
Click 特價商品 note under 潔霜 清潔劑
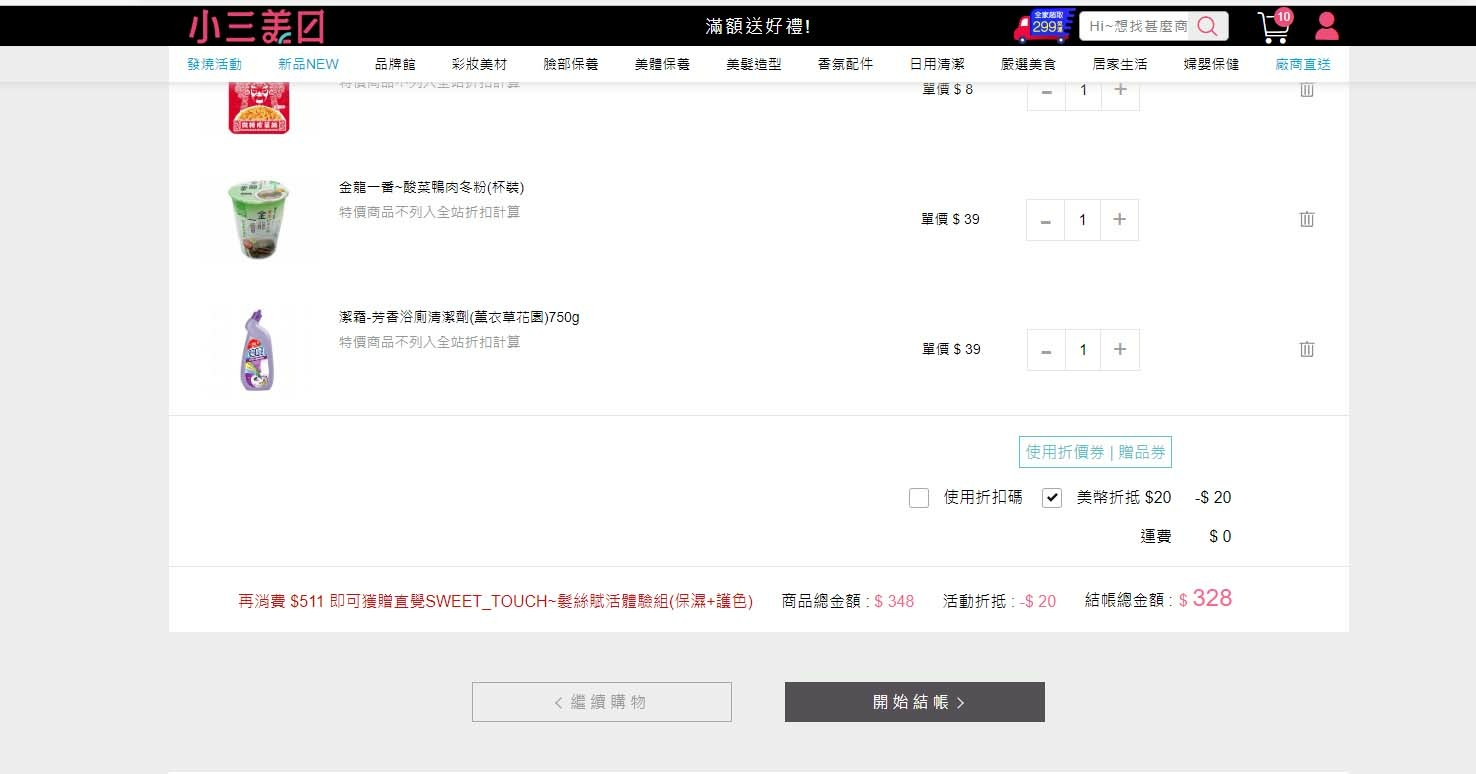[430, 342]
